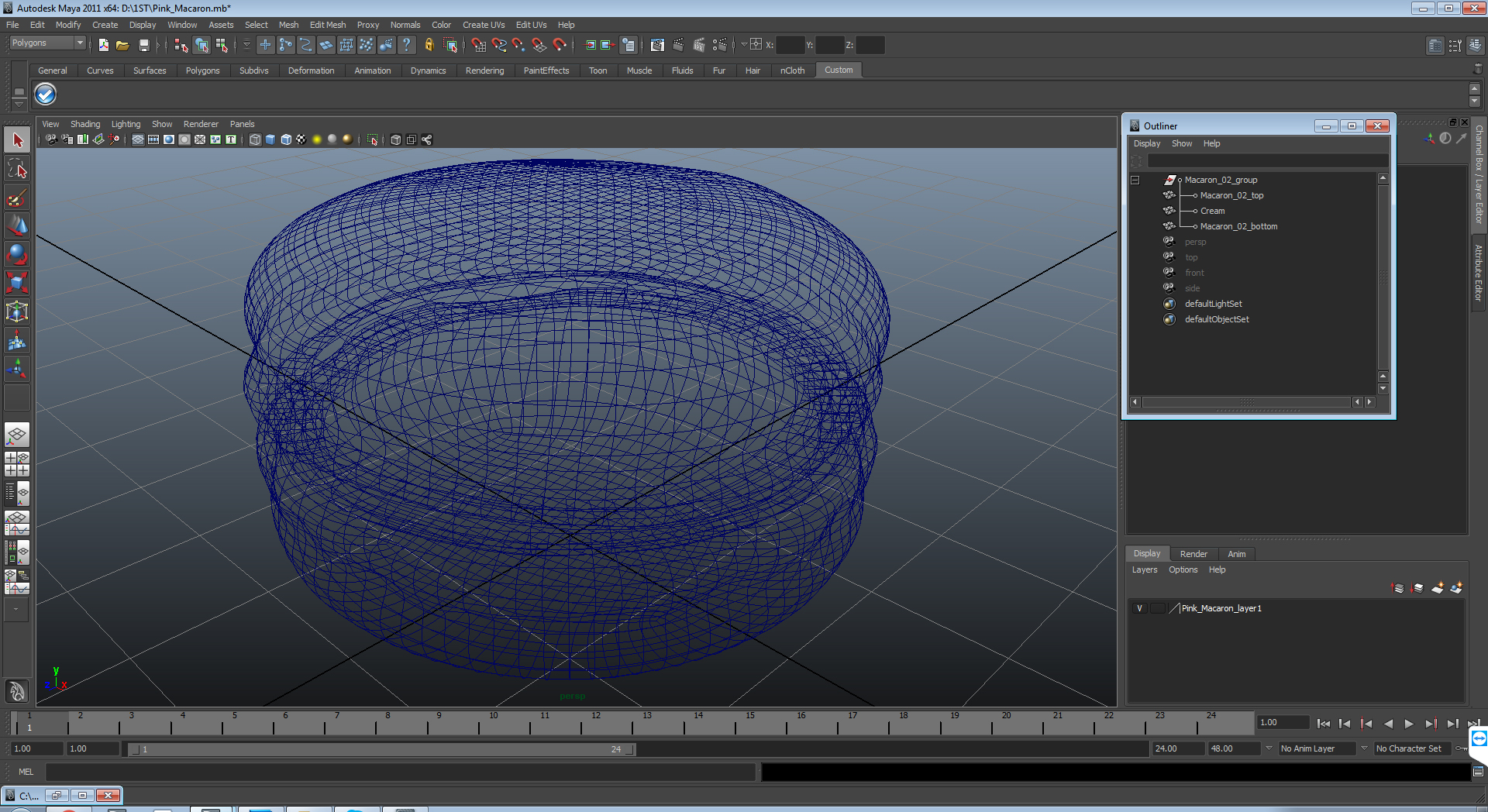
Task: Toggle visibility V of Pink_Macaron_layer1
Action: (1139, 608)
